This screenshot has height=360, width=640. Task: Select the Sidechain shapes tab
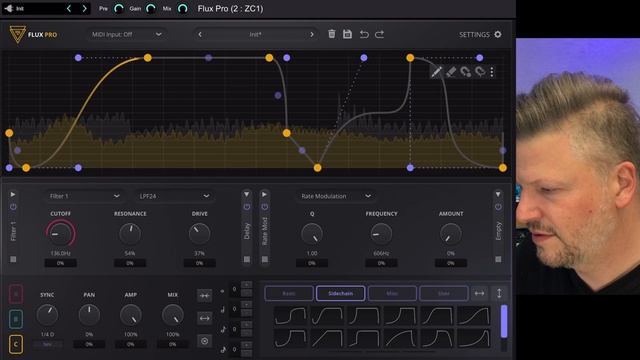pos(340,293)
